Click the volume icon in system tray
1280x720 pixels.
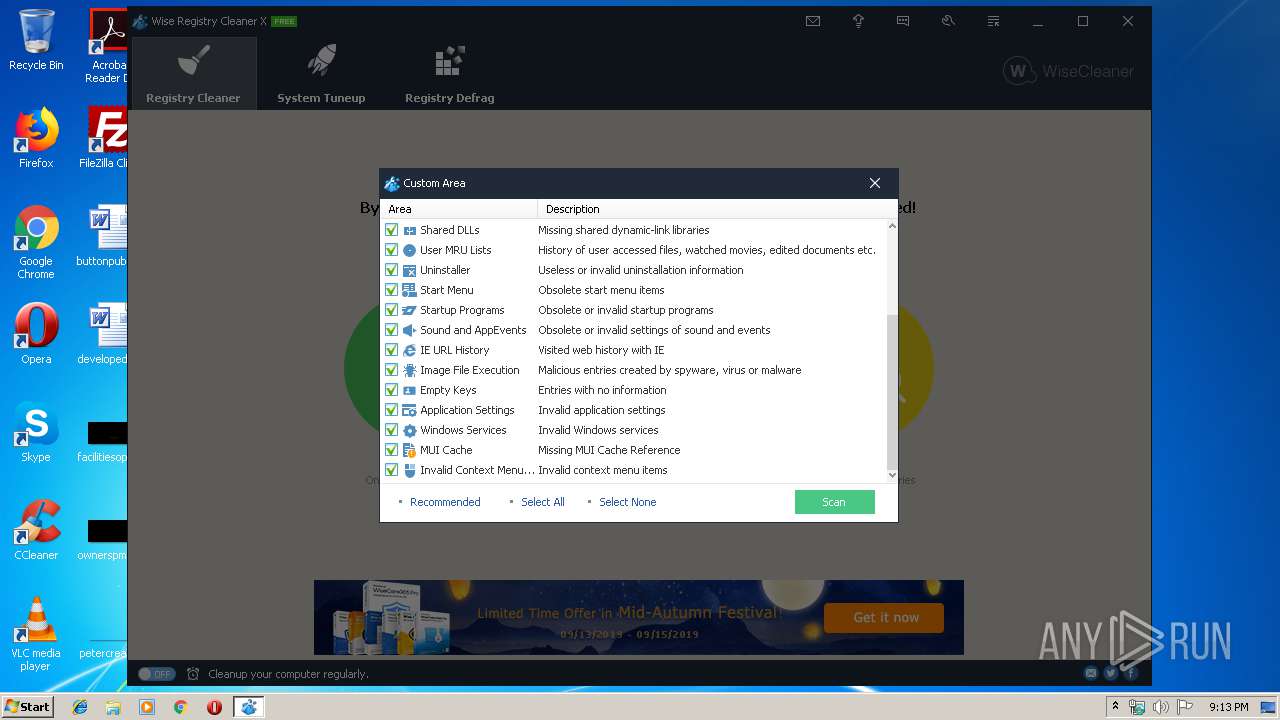[1160, 707]
